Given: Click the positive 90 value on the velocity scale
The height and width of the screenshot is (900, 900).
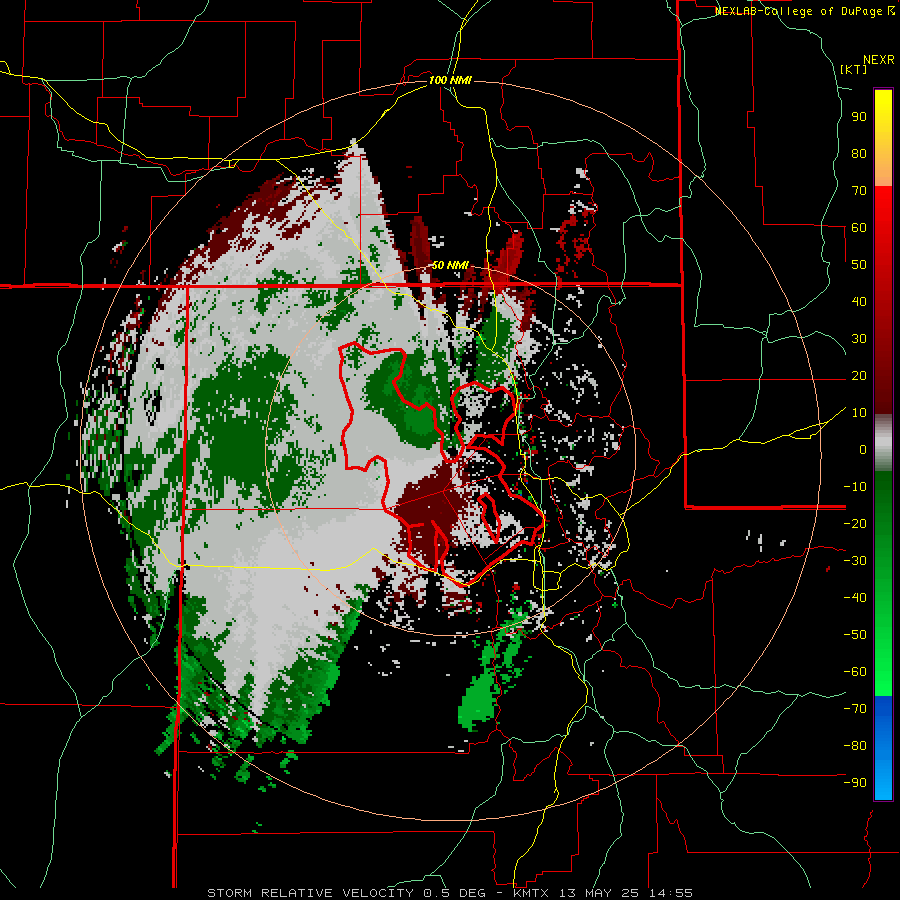Looking at the screenshot, I should click(x=859, y=117).
